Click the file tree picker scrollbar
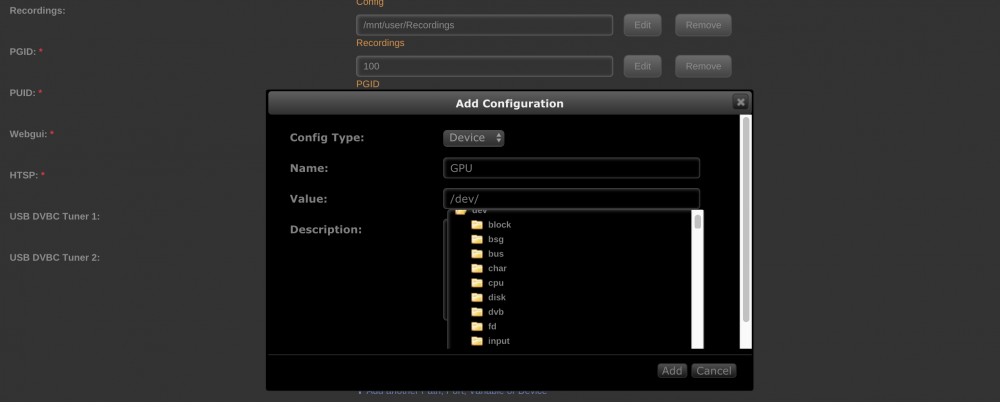 tap(698, 279)
